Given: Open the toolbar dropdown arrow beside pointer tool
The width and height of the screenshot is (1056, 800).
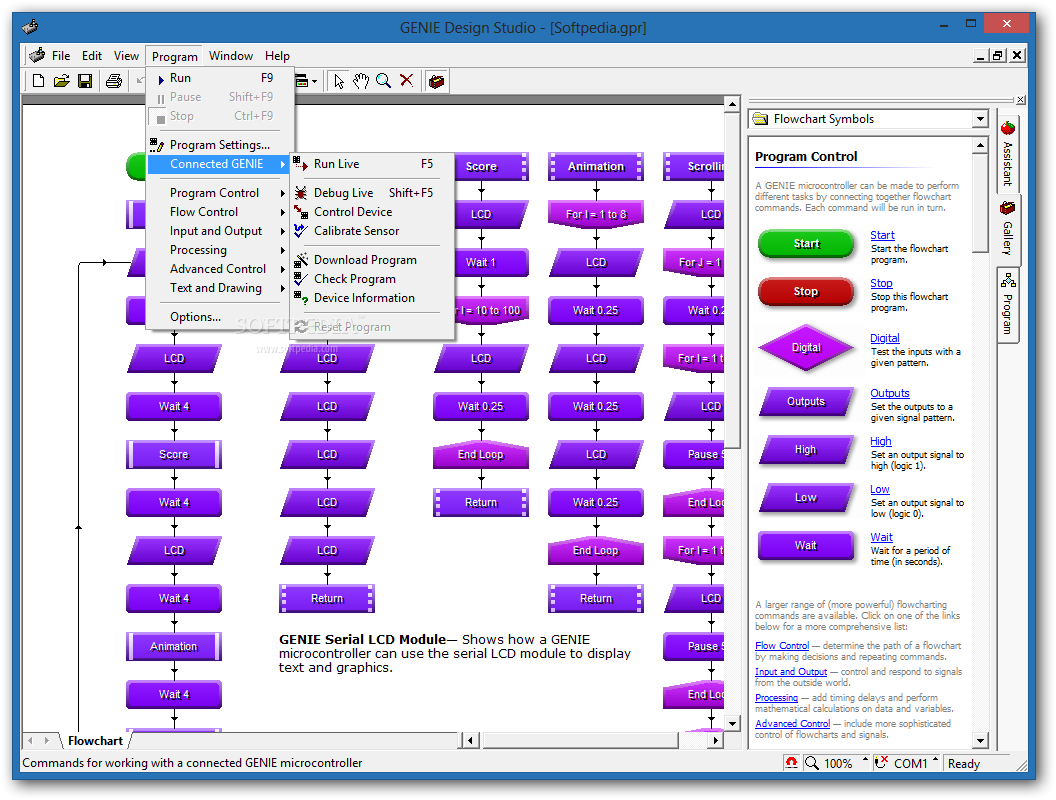Looking at the screenshot, I should tap(315, 81).
